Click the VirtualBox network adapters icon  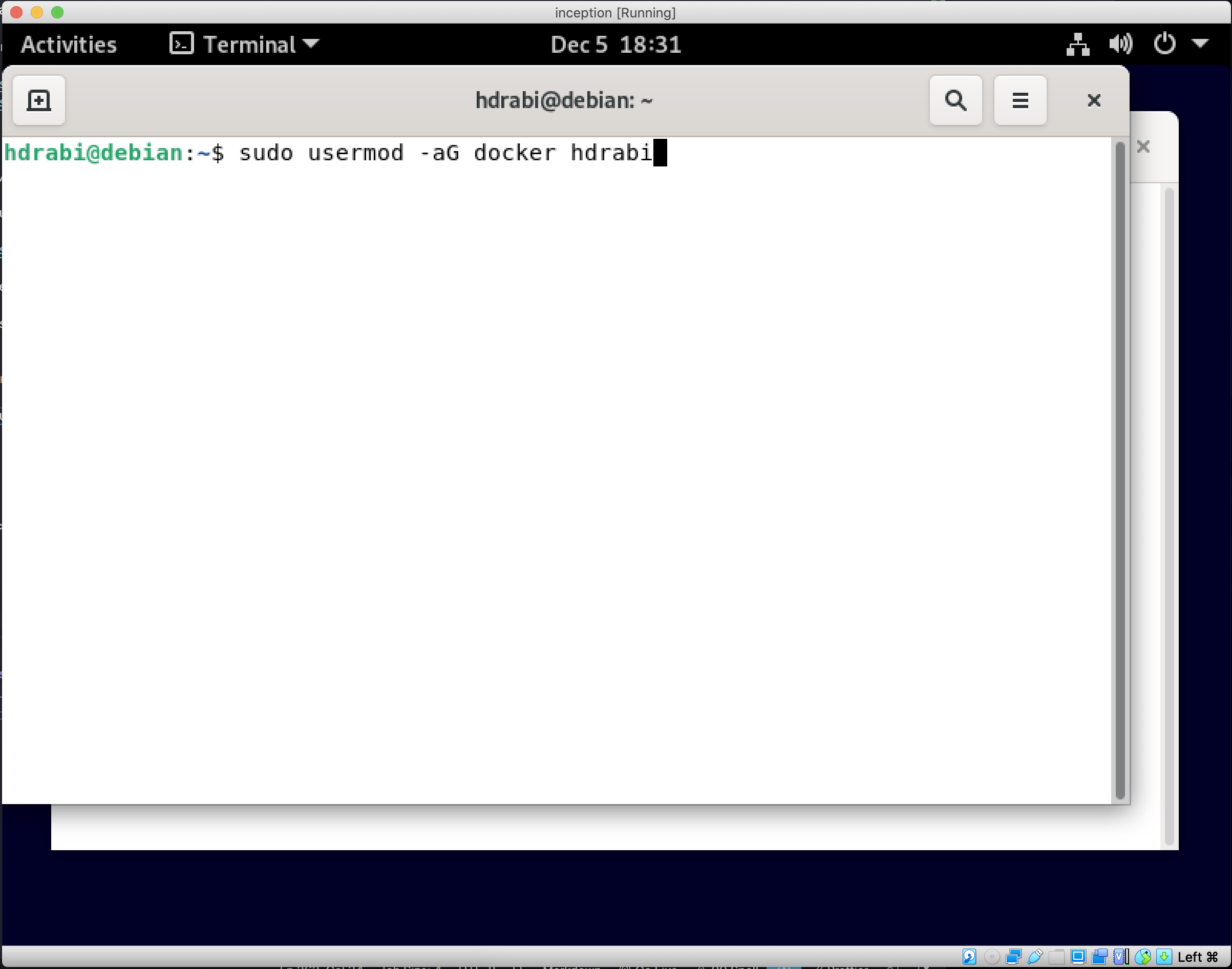tap(1013, 957)
